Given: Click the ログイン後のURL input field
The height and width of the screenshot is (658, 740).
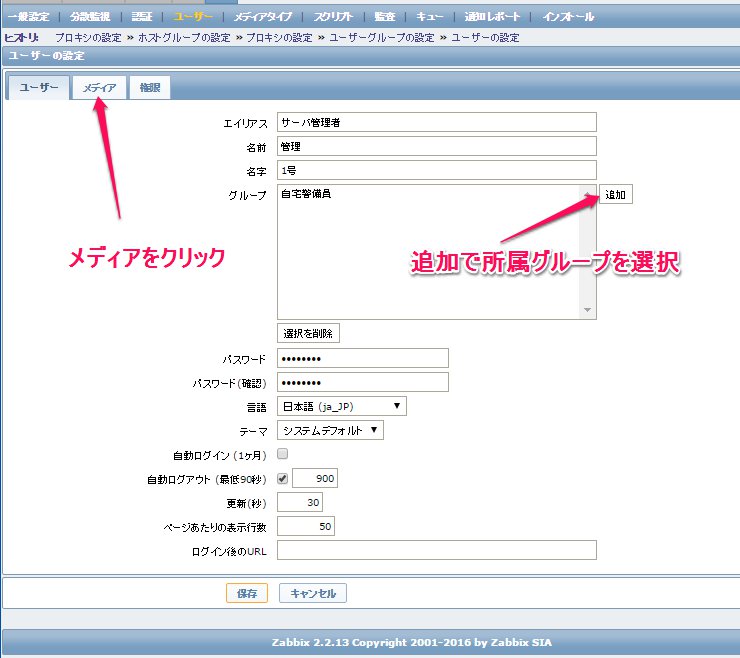Looking at the screenshot, I should [436, 550].
